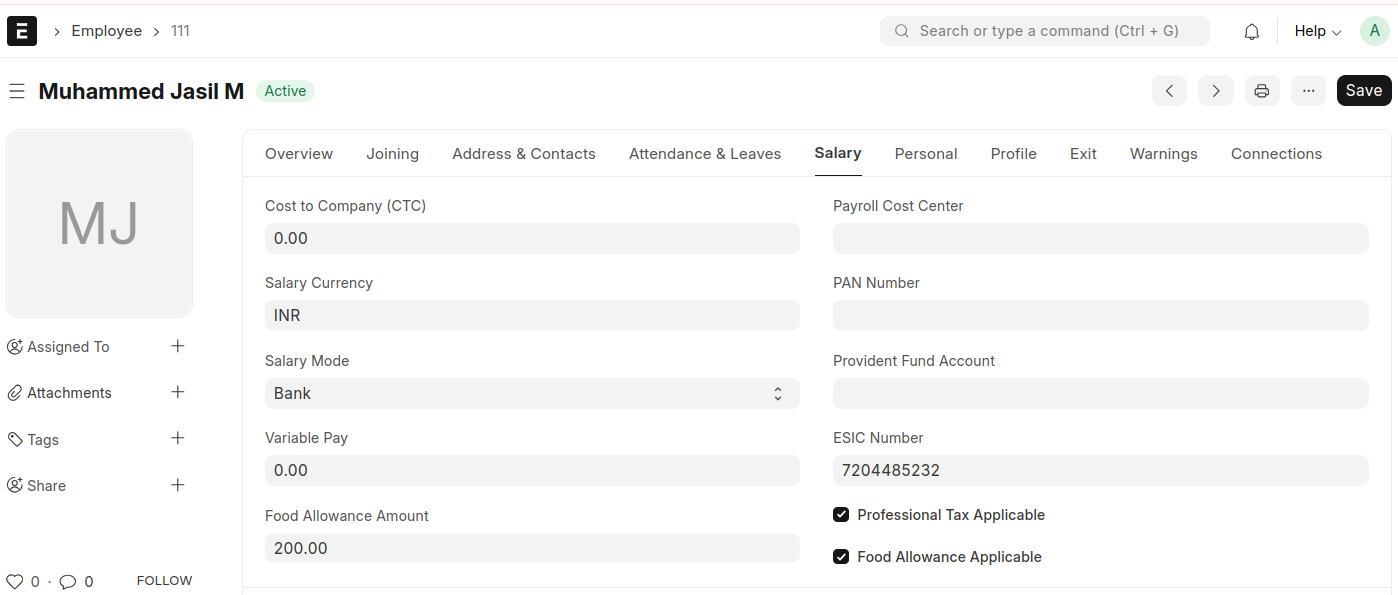Go to previous employee record
The height and width of the screenshot is (595, 1398).
coord(1169,91)
